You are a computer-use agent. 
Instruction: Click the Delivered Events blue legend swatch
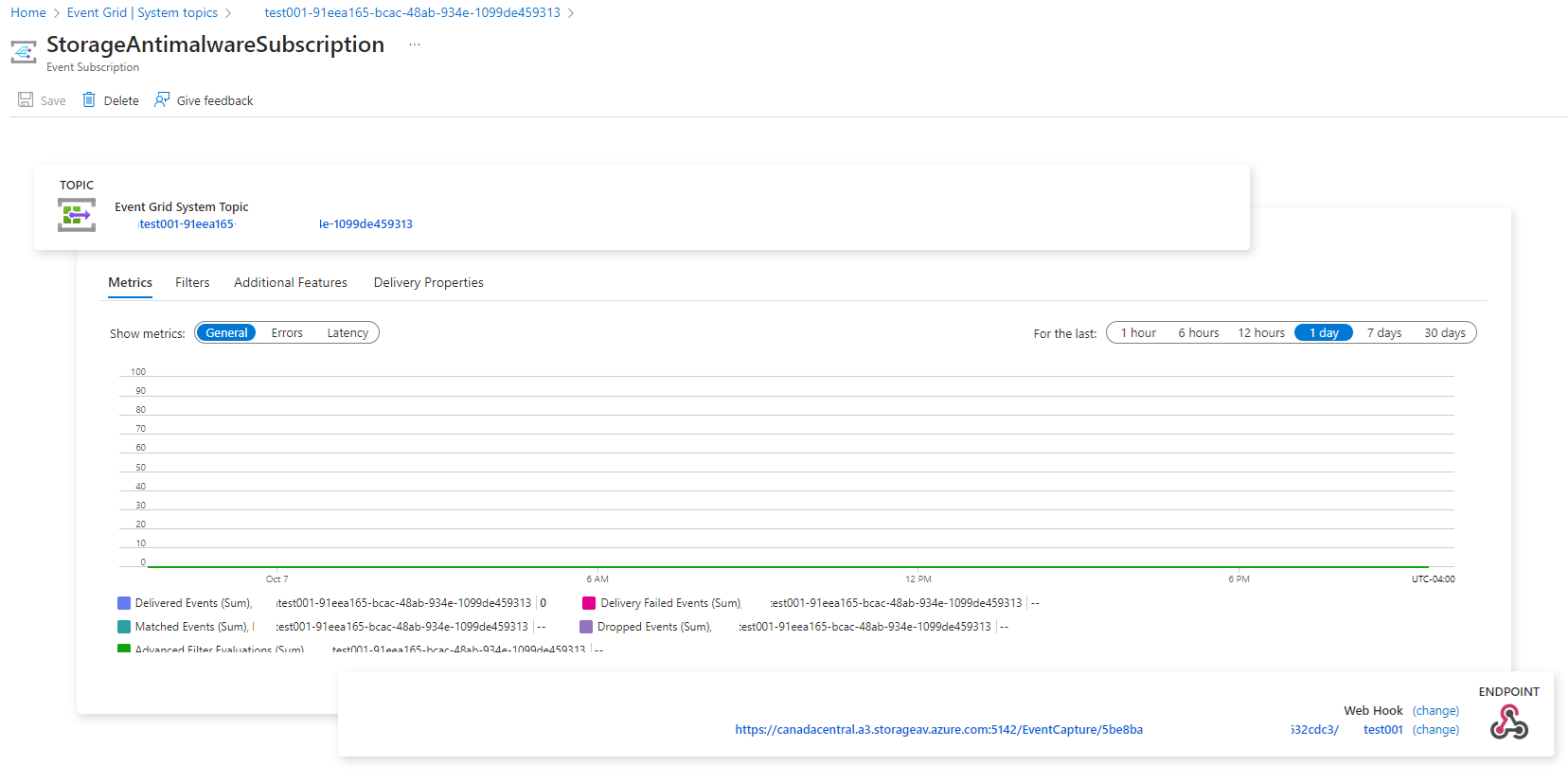124,603
